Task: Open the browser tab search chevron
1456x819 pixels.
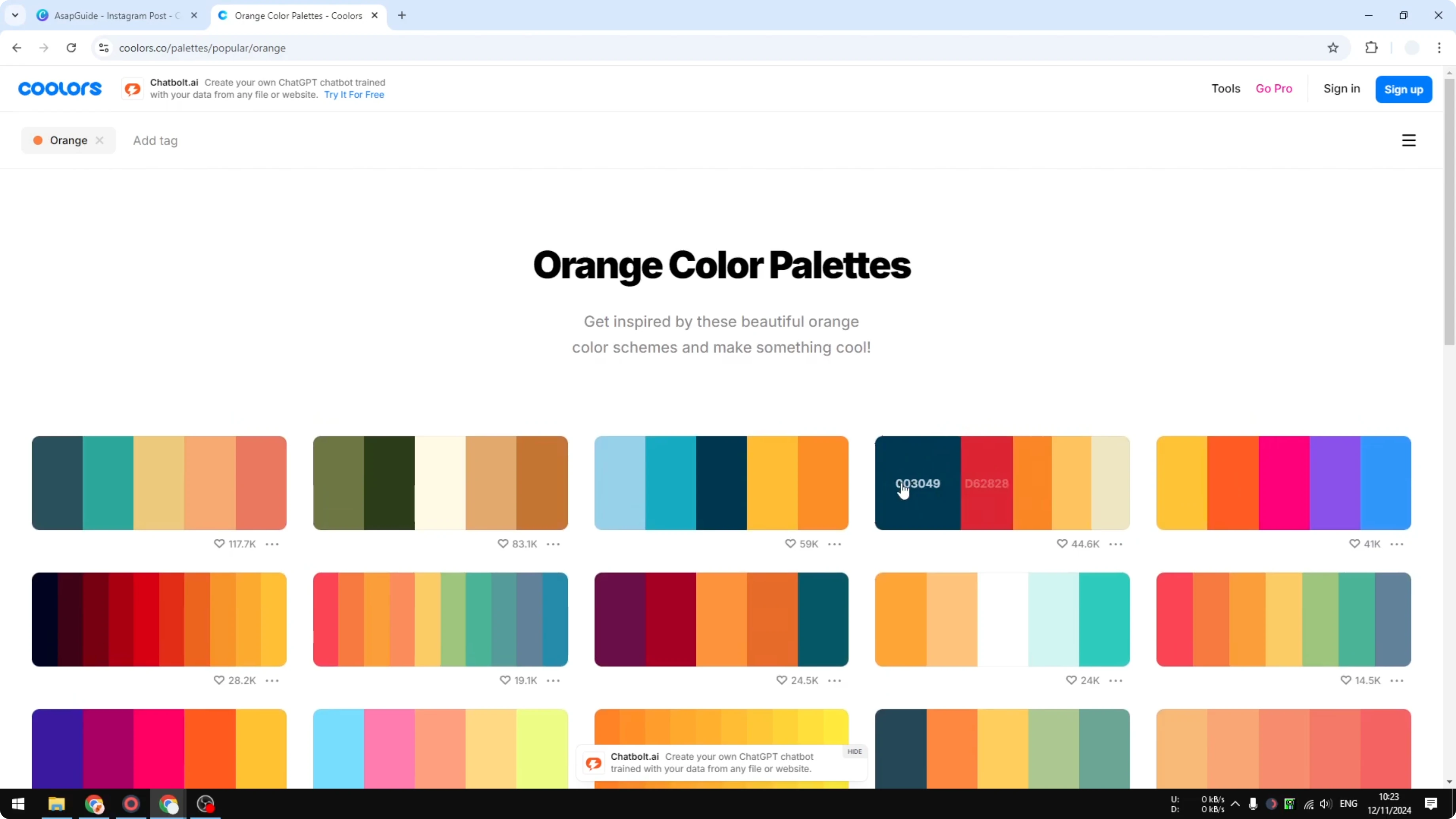Action: (15, 15)
